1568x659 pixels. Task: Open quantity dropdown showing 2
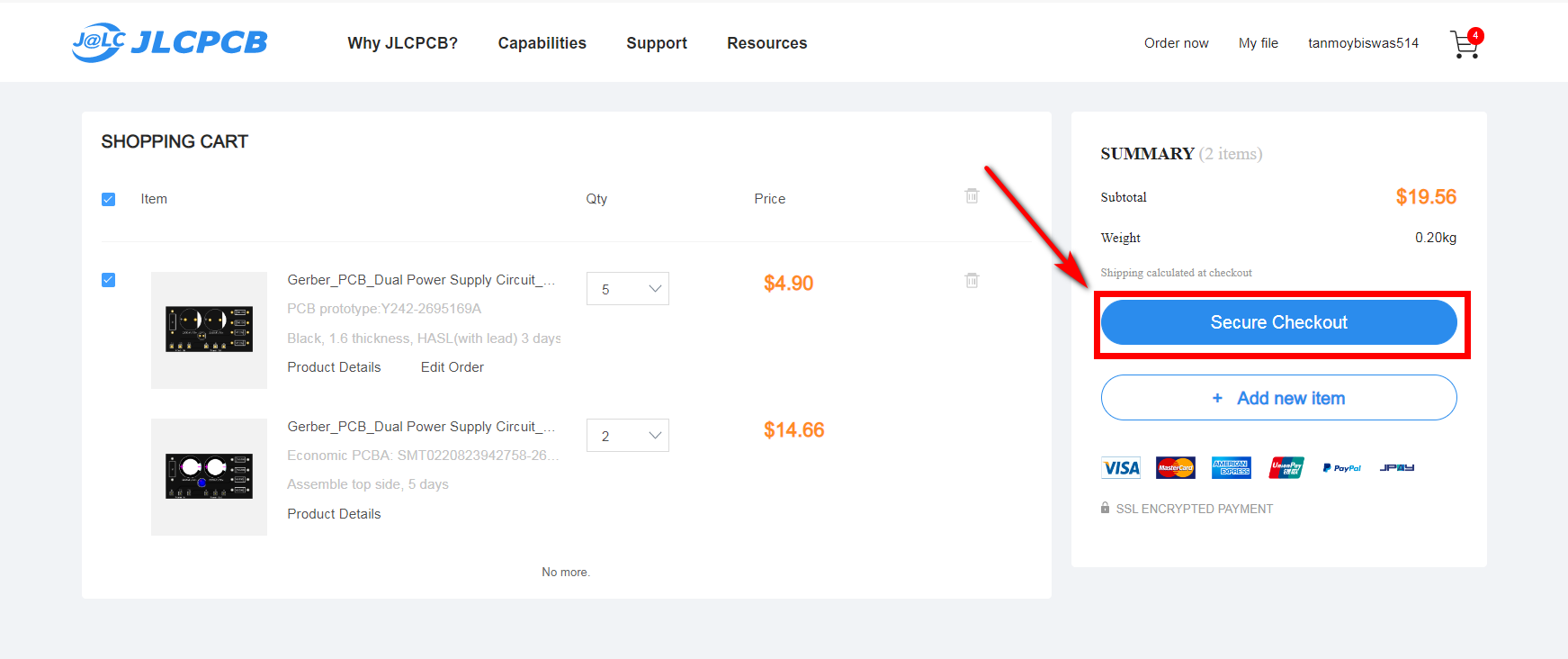pyautogui.click(x=628, y=436)
